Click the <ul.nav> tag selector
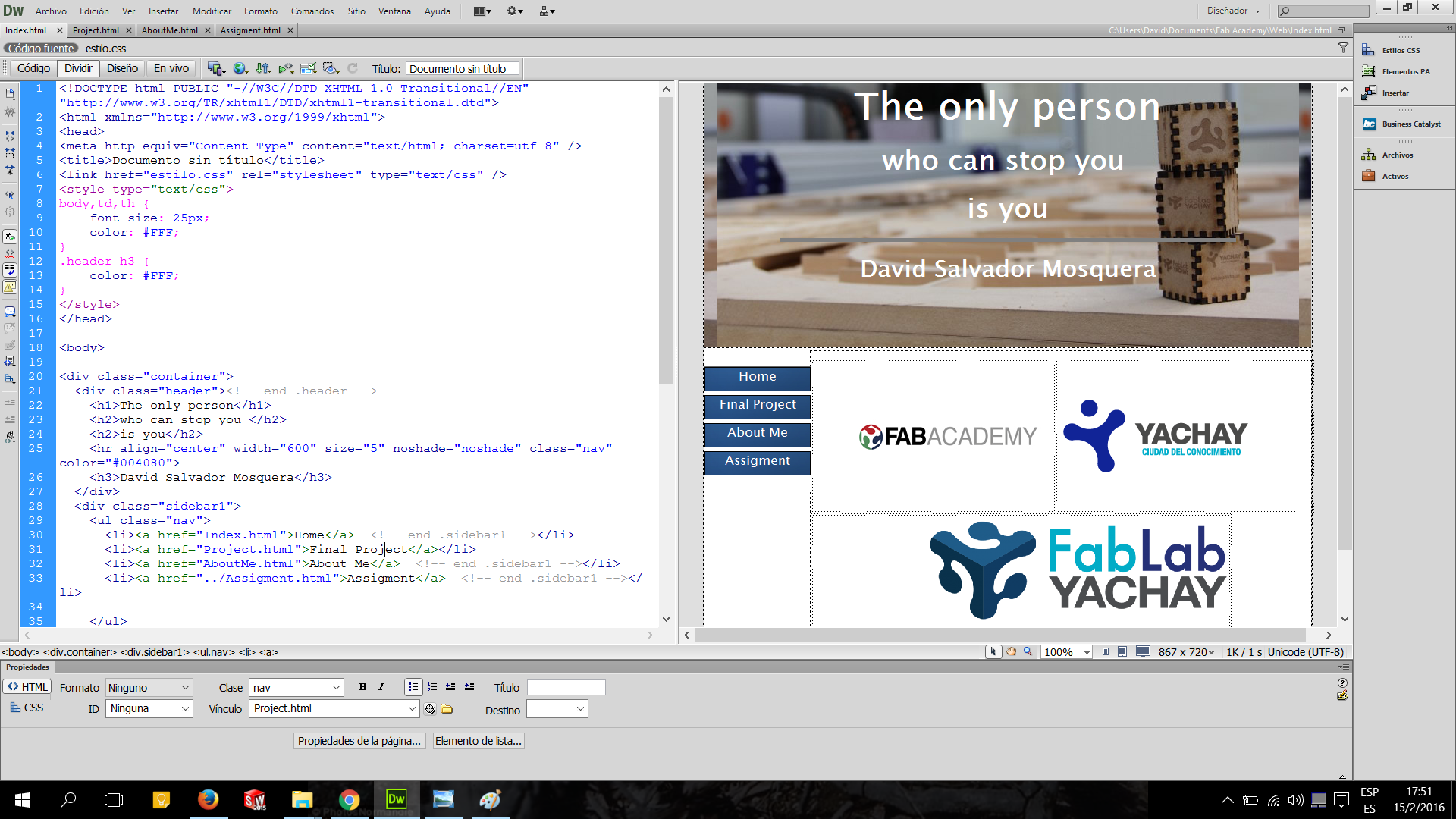The width and height of the screenshot is (1456, 819). [214, 652]
